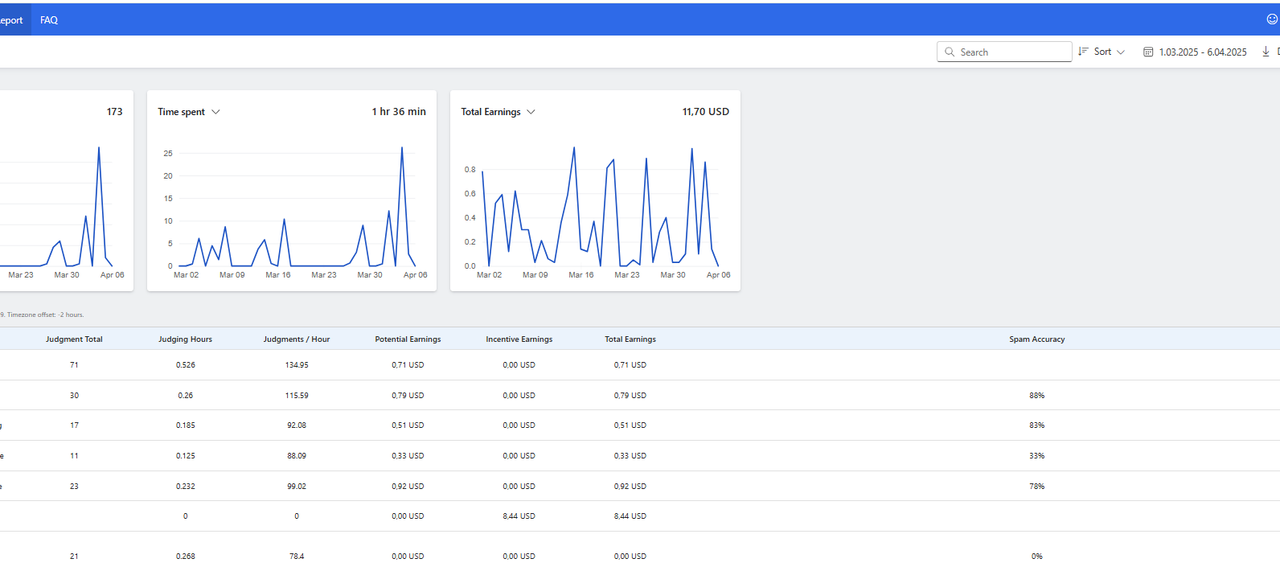Select Spam Accuracy cell 88%
This screenshot has width=1280, height=580.
[1037, 395]
